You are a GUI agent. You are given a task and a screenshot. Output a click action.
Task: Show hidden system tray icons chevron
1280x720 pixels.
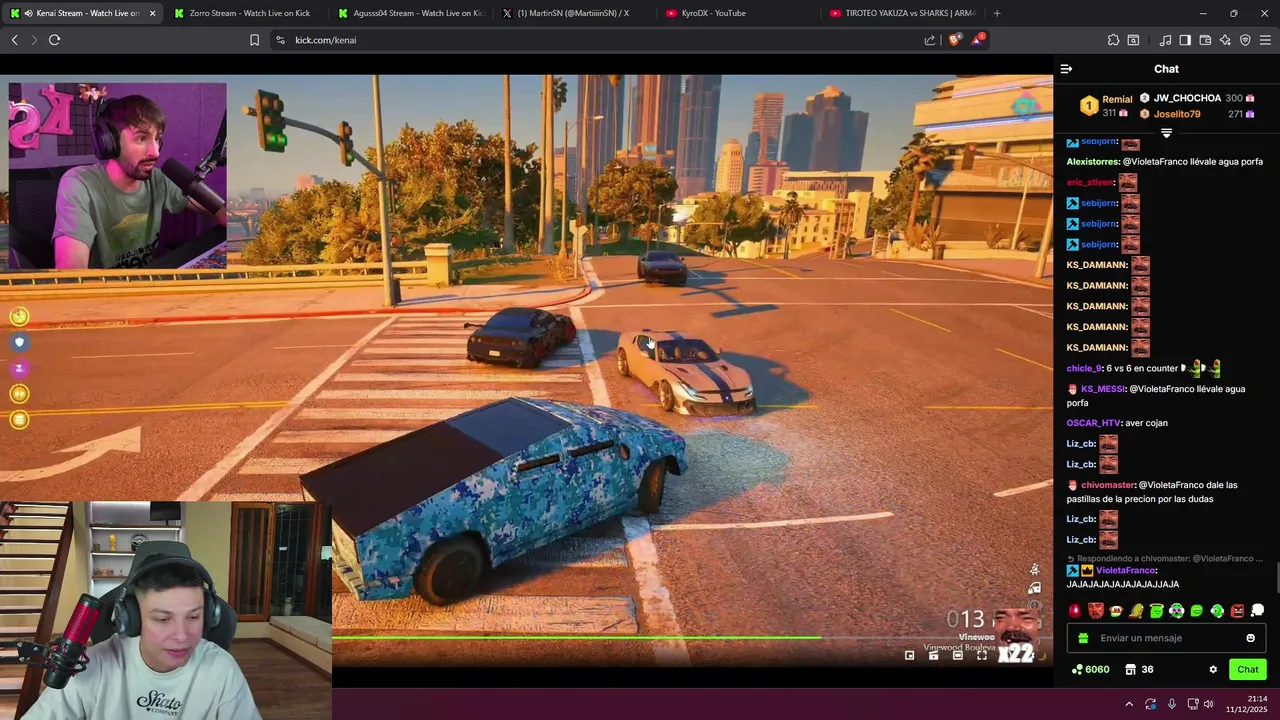click(1129, 704)
